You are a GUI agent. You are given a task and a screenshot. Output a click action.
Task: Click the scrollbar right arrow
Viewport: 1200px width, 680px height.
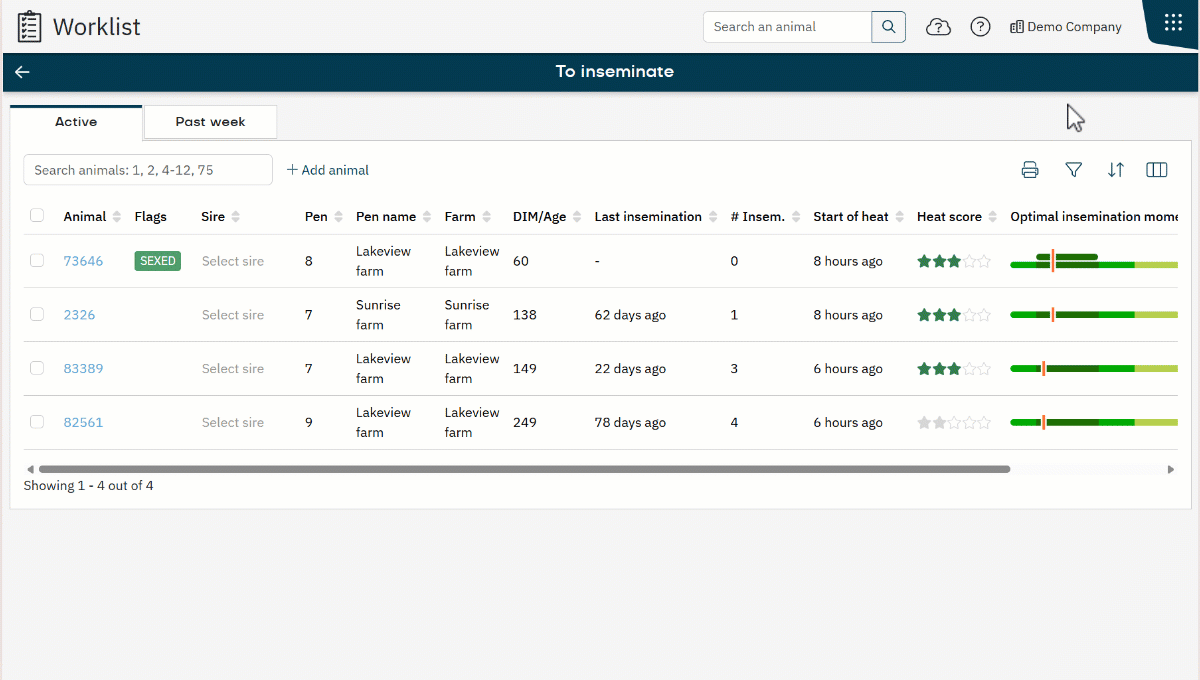coord(1171,468)
